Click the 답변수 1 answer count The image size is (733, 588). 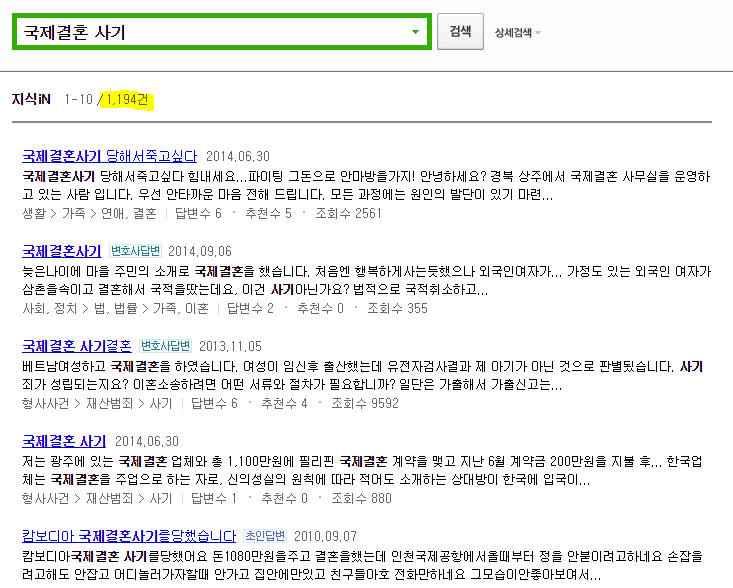coord(214,498)
